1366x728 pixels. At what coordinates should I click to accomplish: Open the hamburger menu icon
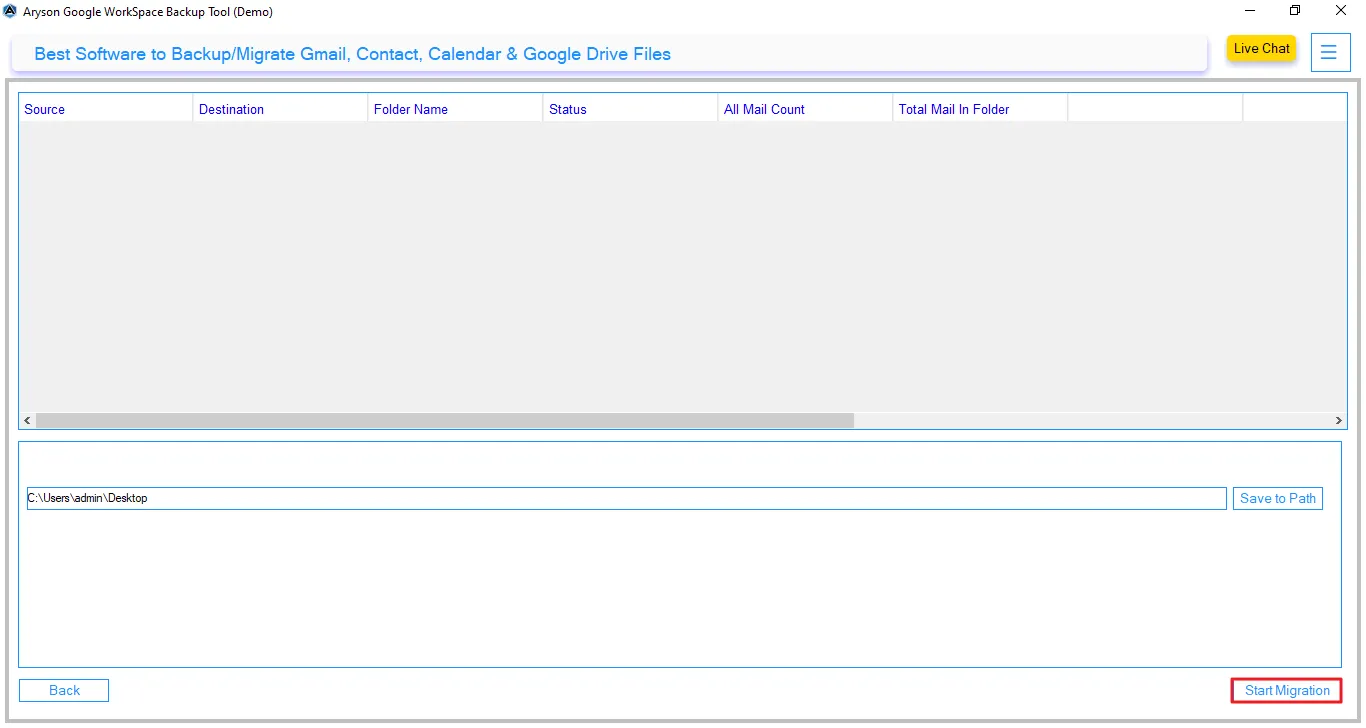pyautogui.click(x=1330, y=52)
